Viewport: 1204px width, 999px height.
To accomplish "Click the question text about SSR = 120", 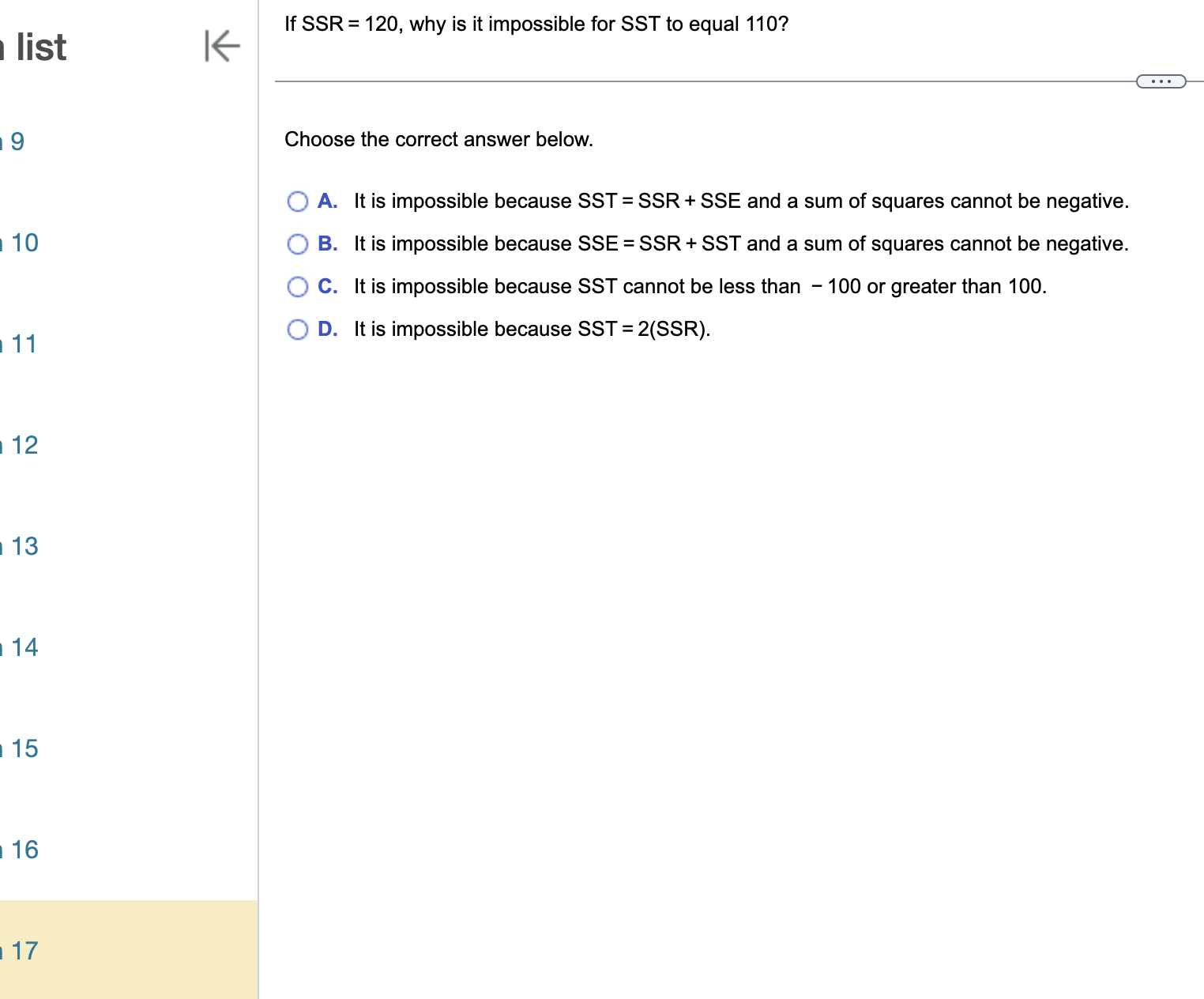I will (x=536, y=24).
